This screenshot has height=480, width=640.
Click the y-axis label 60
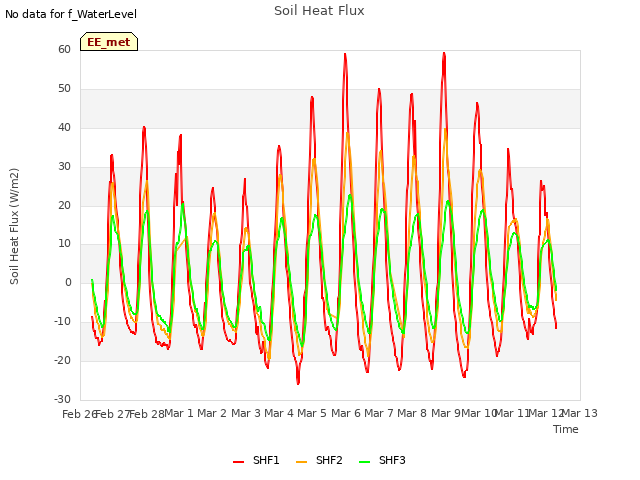64,49
